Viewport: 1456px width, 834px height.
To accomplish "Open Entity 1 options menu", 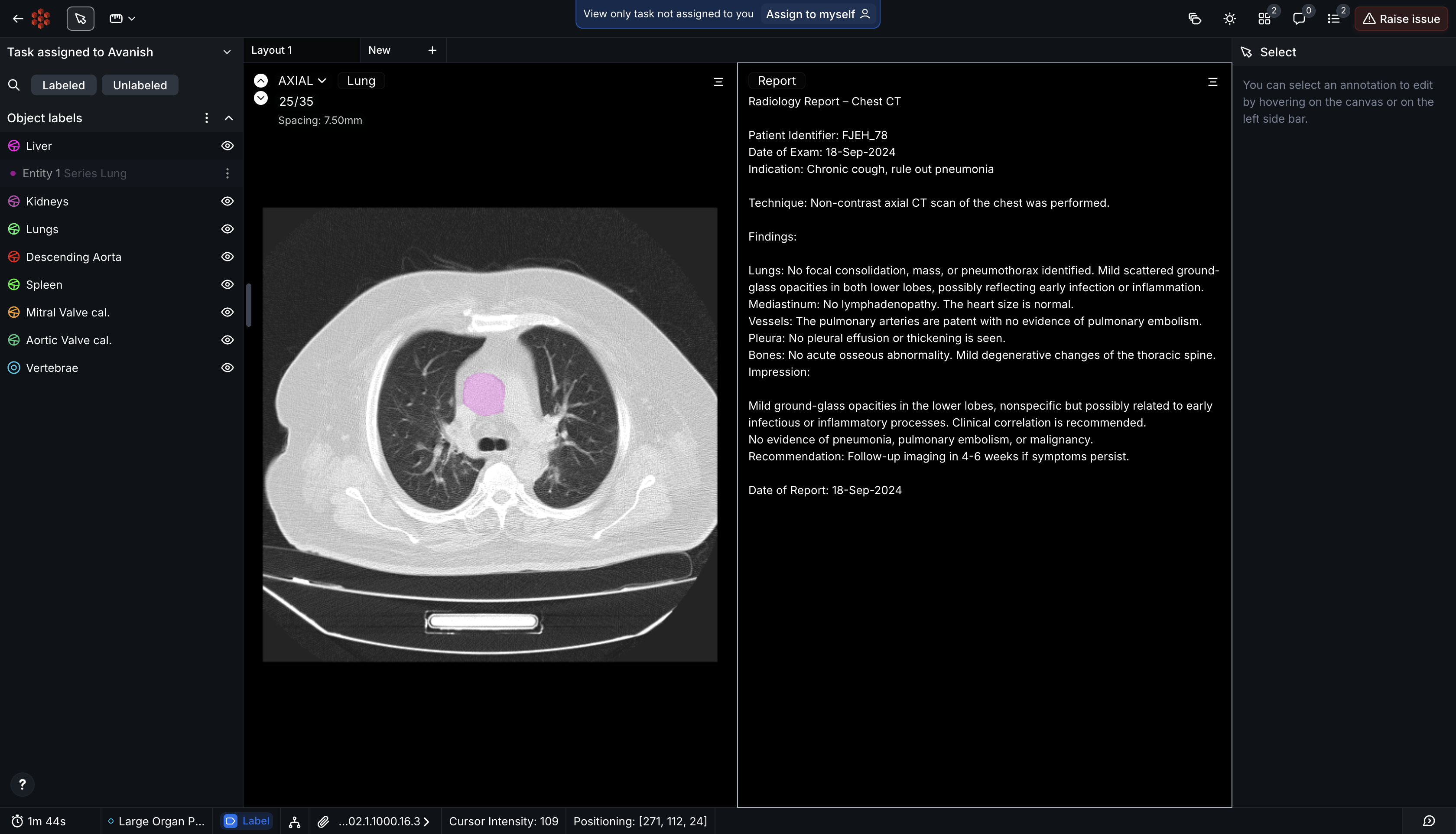I will coord(227,173).
